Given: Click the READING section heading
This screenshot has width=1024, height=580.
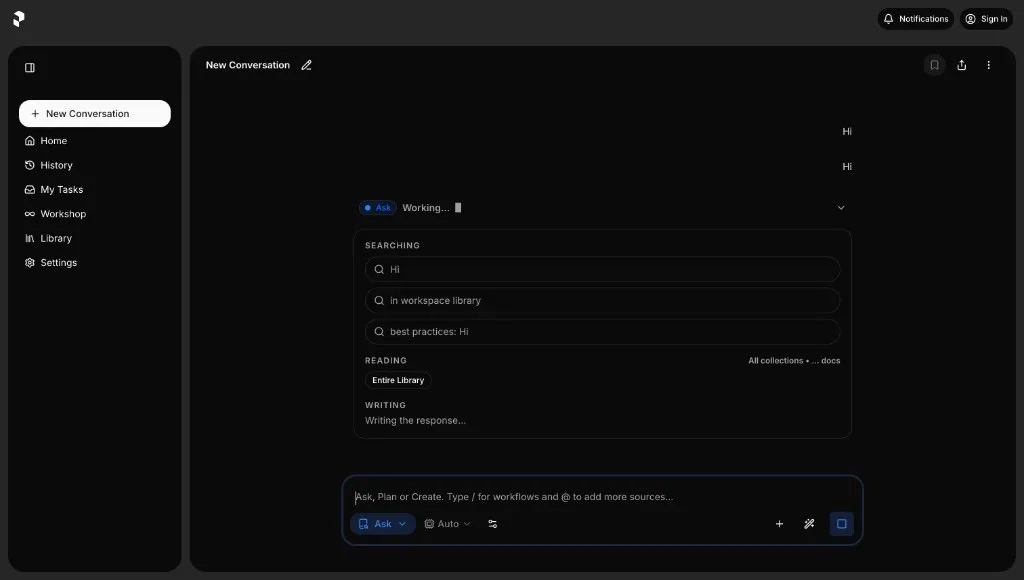Looking at the screenshot, I should tap(385, 361).
